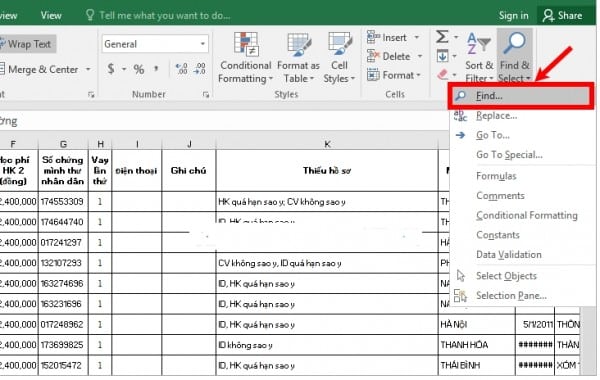Click the Tell me lightbulb icon
This screenshot has height=380, width=600.
tap(90, 15)
